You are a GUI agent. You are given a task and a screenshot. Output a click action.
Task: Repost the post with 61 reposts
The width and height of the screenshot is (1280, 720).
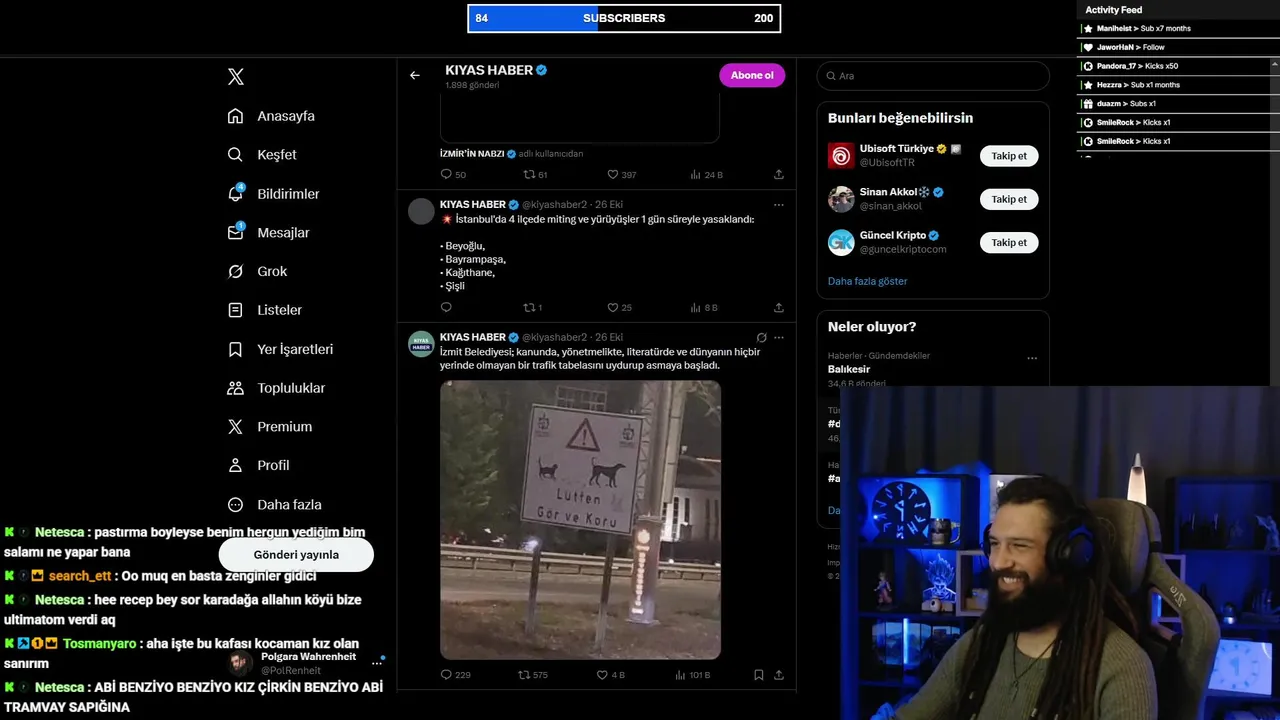tap(535, 174)
